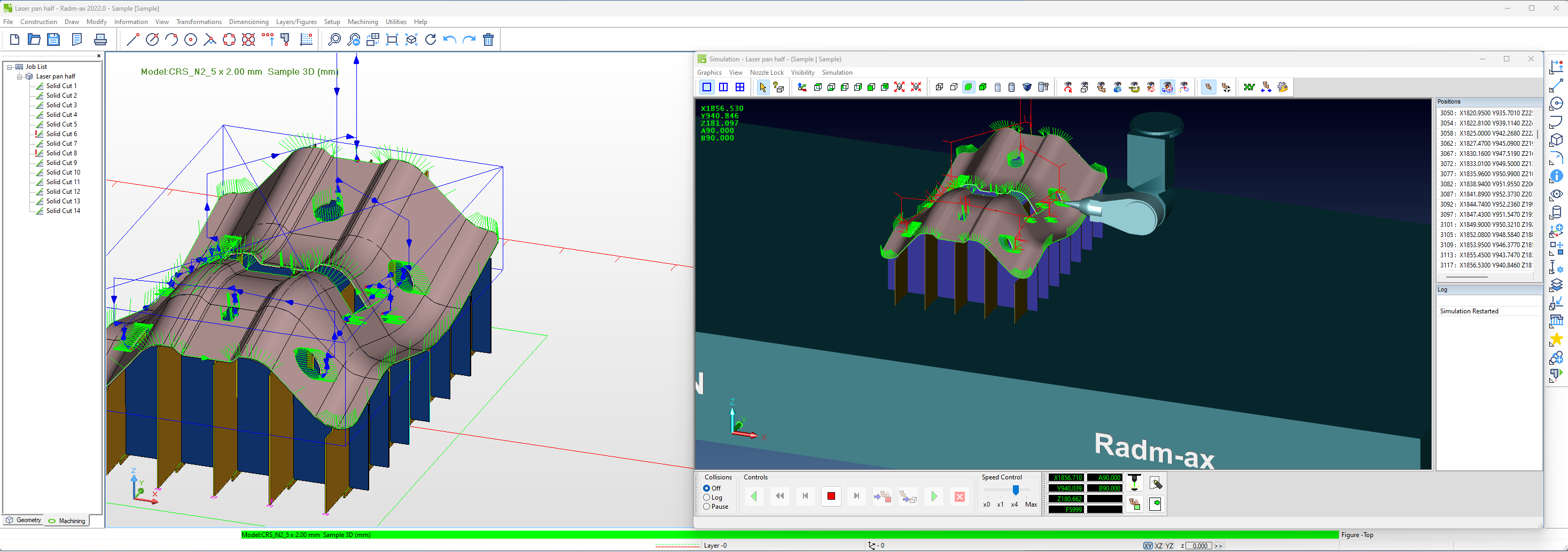Switch to the Geometry tab
Viewport: 1568px width, 552px height.
[x=23, y=521]
